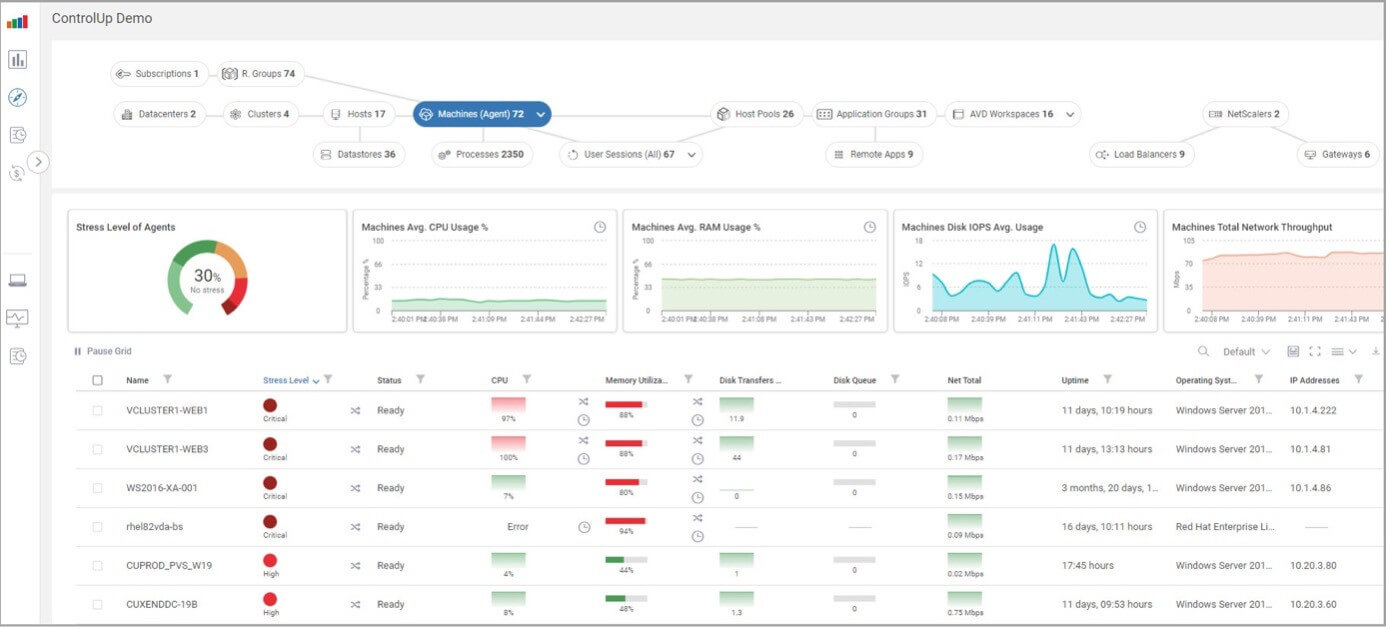Toggle the select-all checkbox in grid header

click(97, 380)
